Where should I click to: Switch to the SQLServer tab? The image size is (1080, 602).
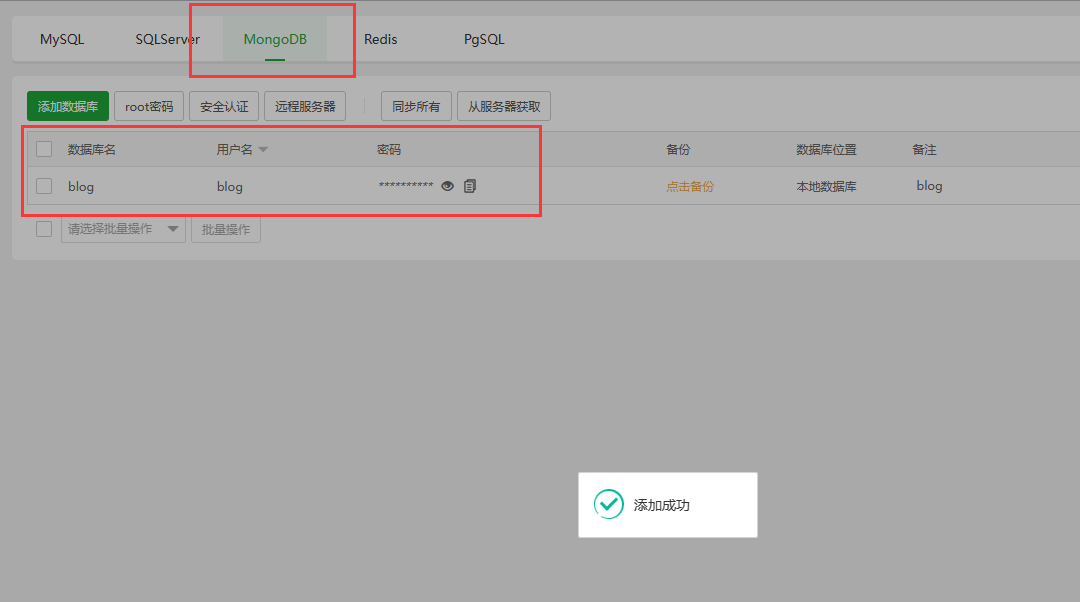pyautogui.click(x=167, y=39)
